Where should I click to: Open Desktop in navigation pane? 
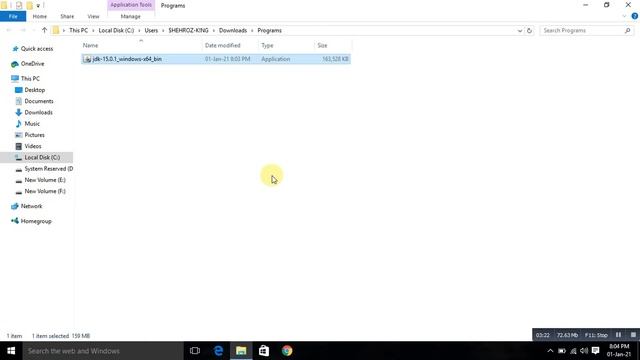click(x=35, y=90)
